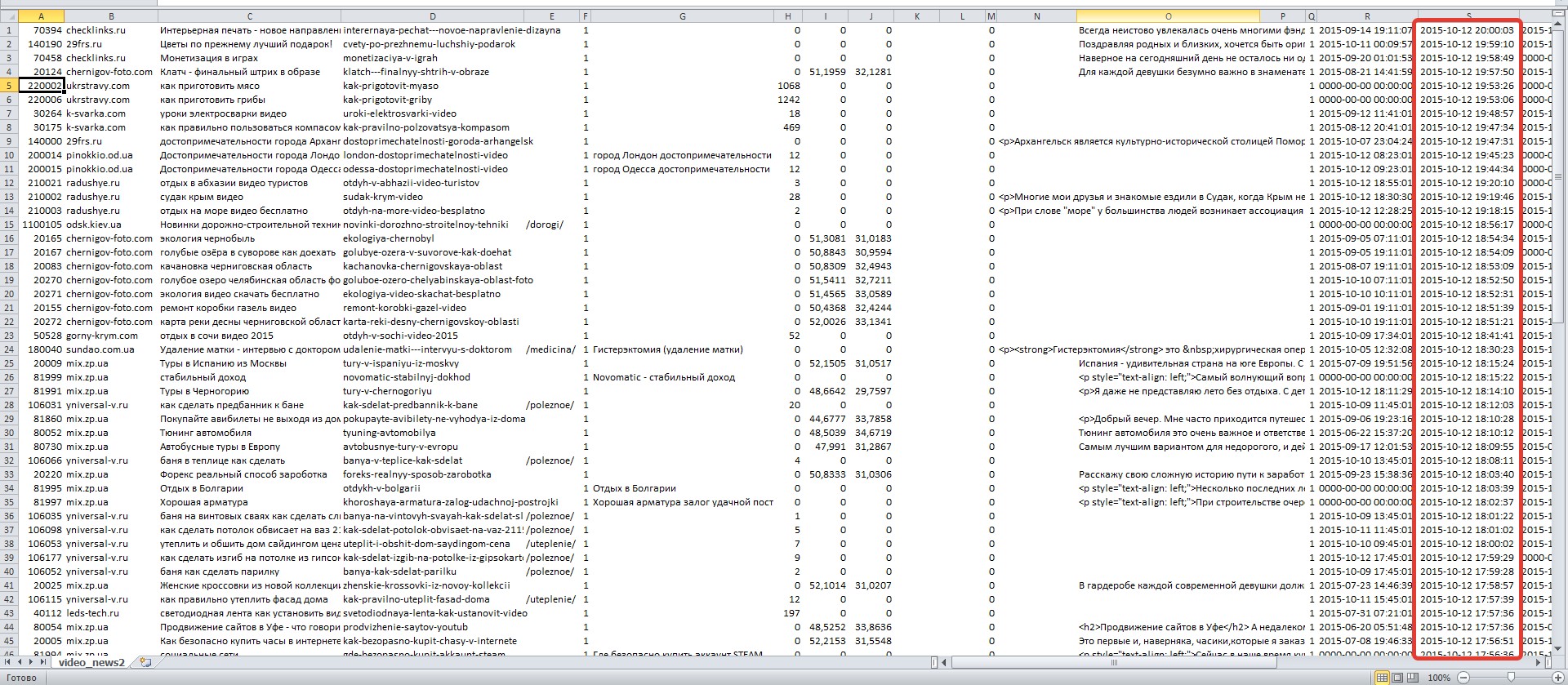Viewport: 1568px width, 685px height.
Task: Click cell 'tury-v-ispaniyu-iz-moskvy'
Action: [x=432, y=363]
